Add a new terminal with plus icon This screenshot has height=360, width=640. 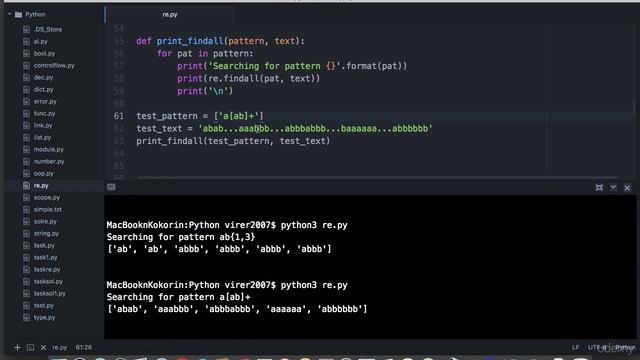17,348
